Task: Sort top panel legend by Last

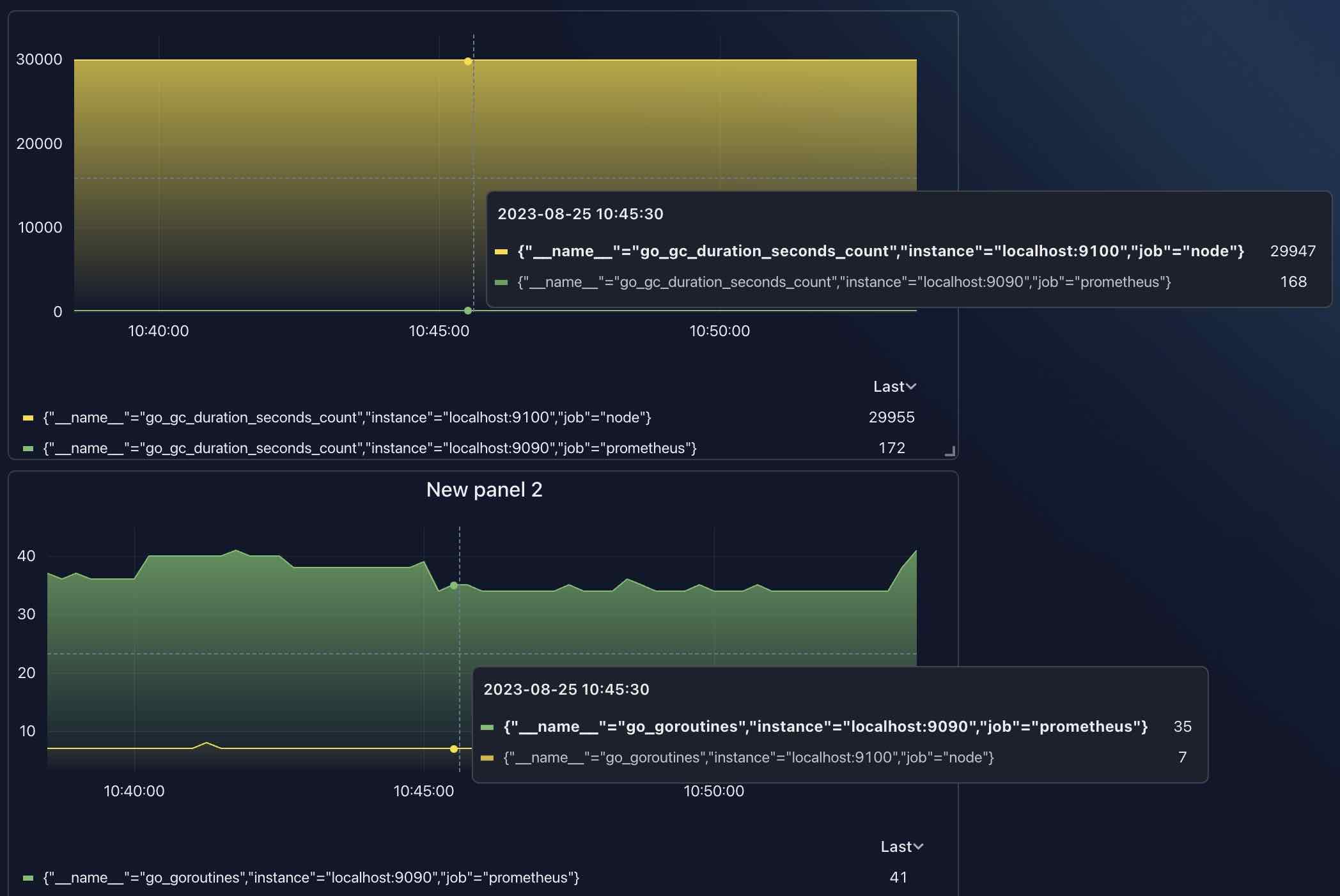Action: (x=894, y=387)
